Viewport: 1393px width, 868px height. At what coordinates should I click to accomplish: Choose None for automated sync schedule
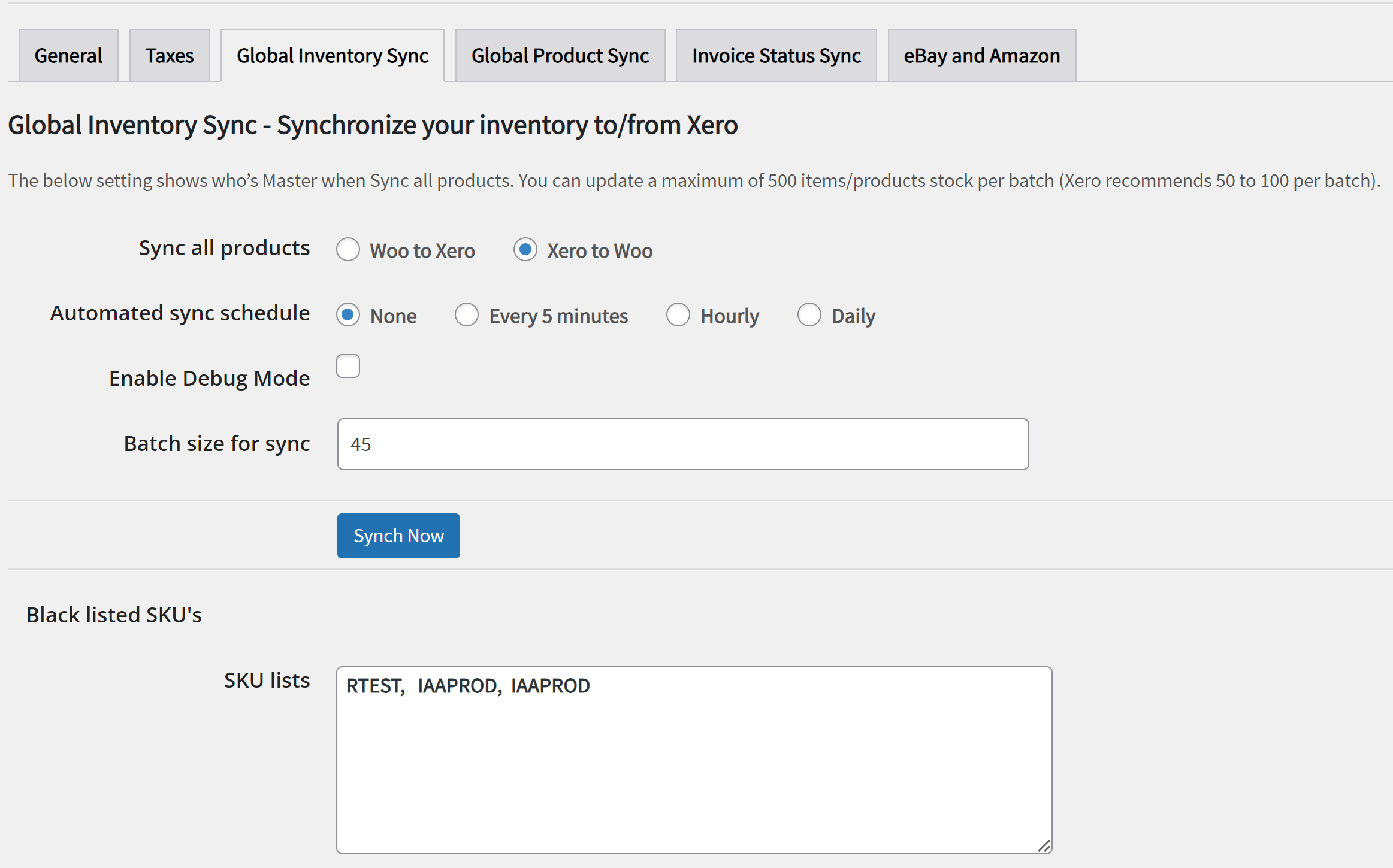[348, 315]
